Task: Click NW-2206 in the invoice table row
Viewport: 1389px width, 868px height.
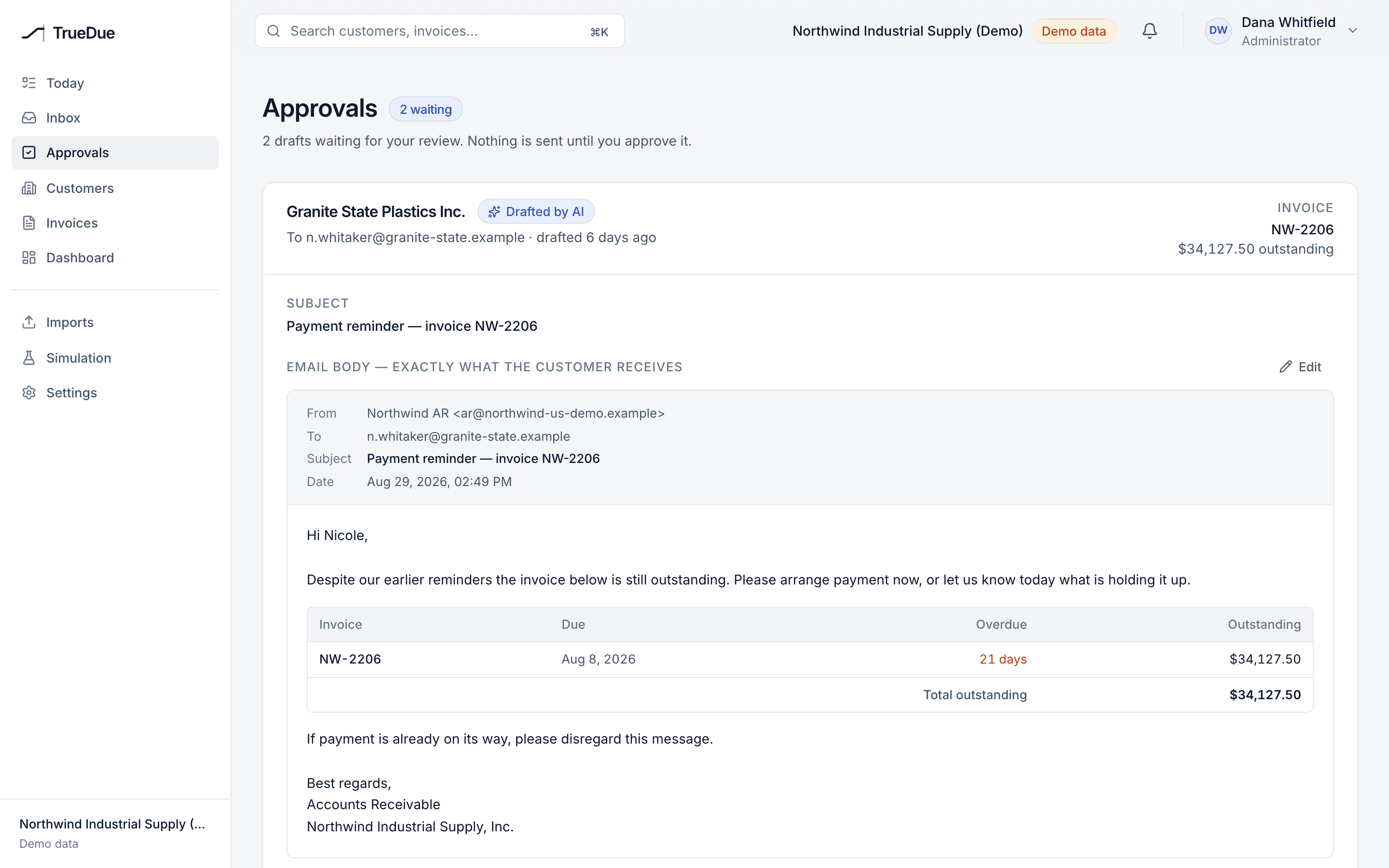Action: (x=350, y=659)
